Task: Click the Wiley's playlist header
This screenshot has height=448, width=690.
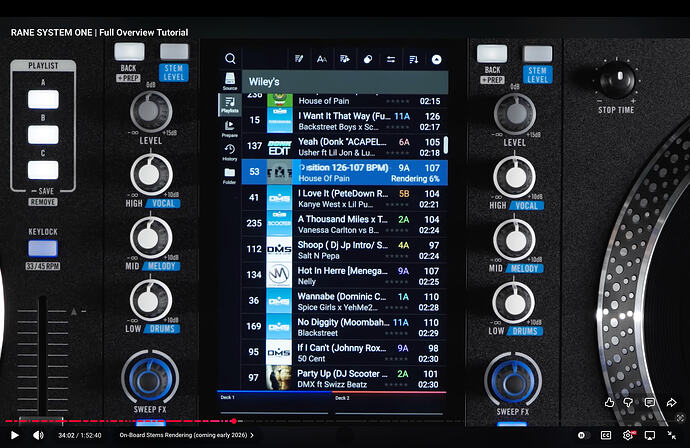Action: click(345, 82)
